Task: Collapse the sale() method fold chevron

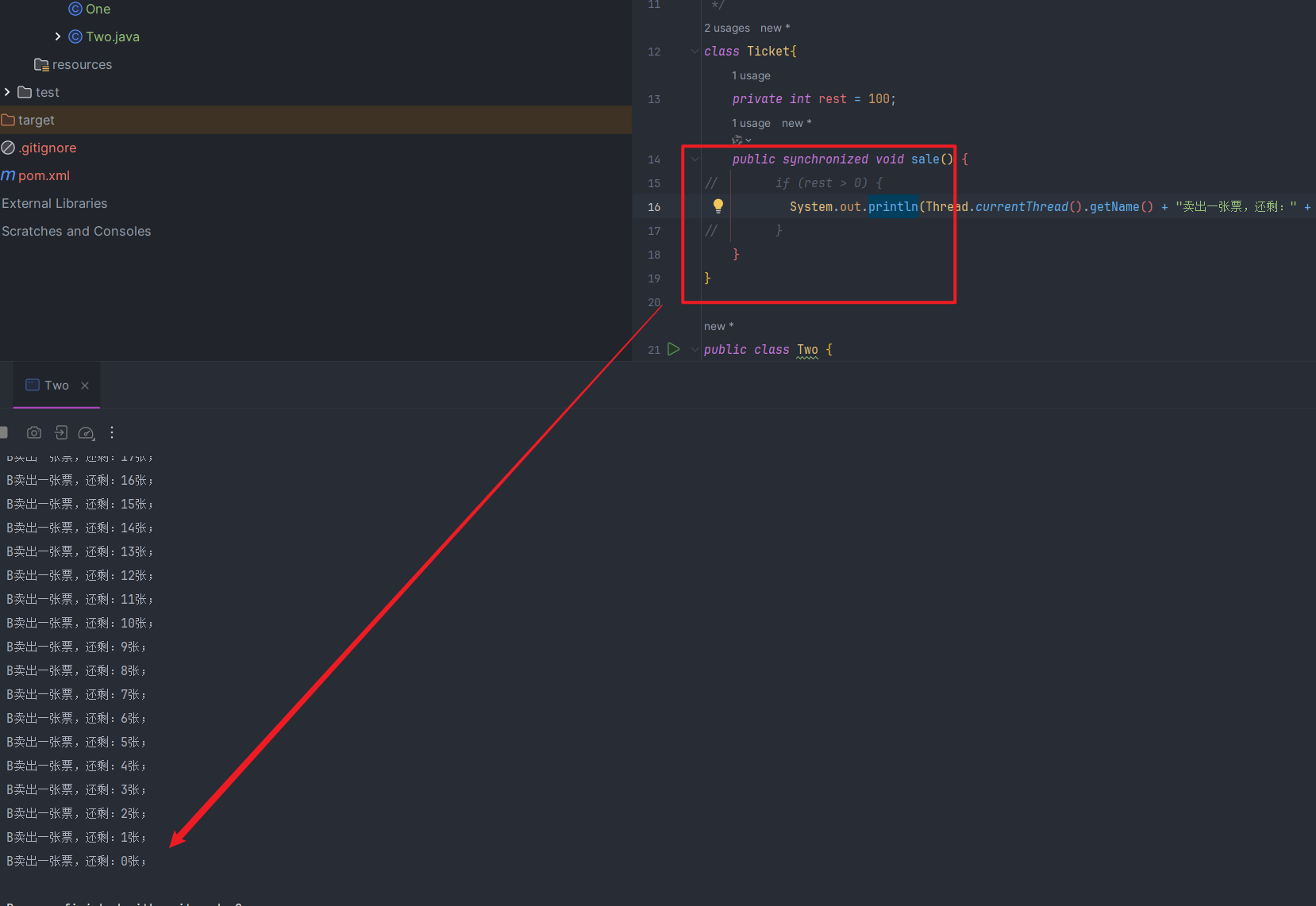Action: 695,159
